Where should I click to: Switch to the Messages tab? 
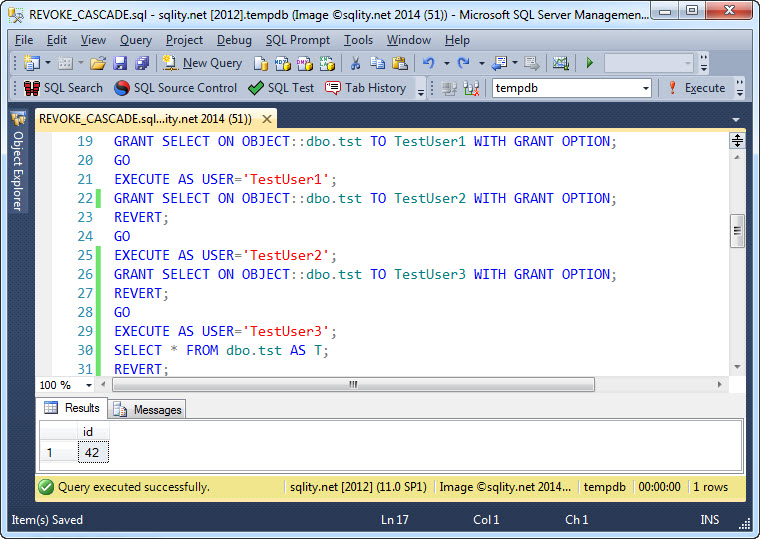tap(148, 410)
